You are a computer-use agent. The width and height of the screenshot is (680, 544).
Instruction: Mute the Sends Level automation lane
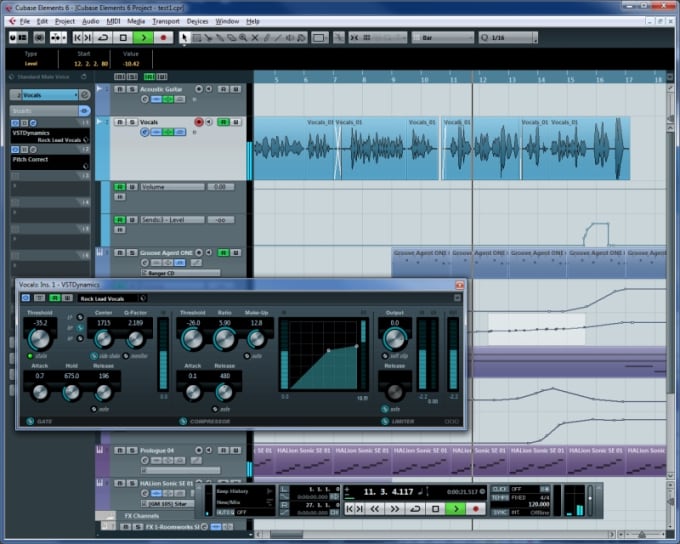(120, 230)
